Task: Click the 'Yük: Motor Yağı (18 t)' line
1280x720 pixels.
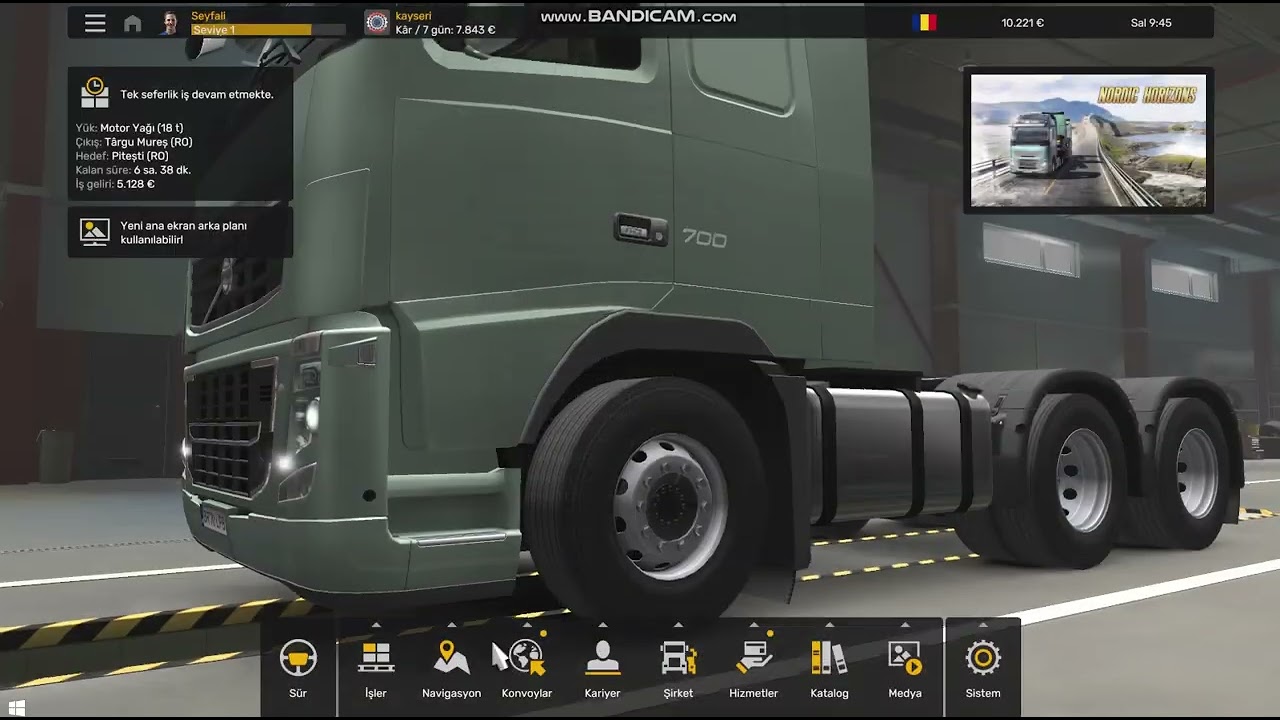Action: click(129, 128)
